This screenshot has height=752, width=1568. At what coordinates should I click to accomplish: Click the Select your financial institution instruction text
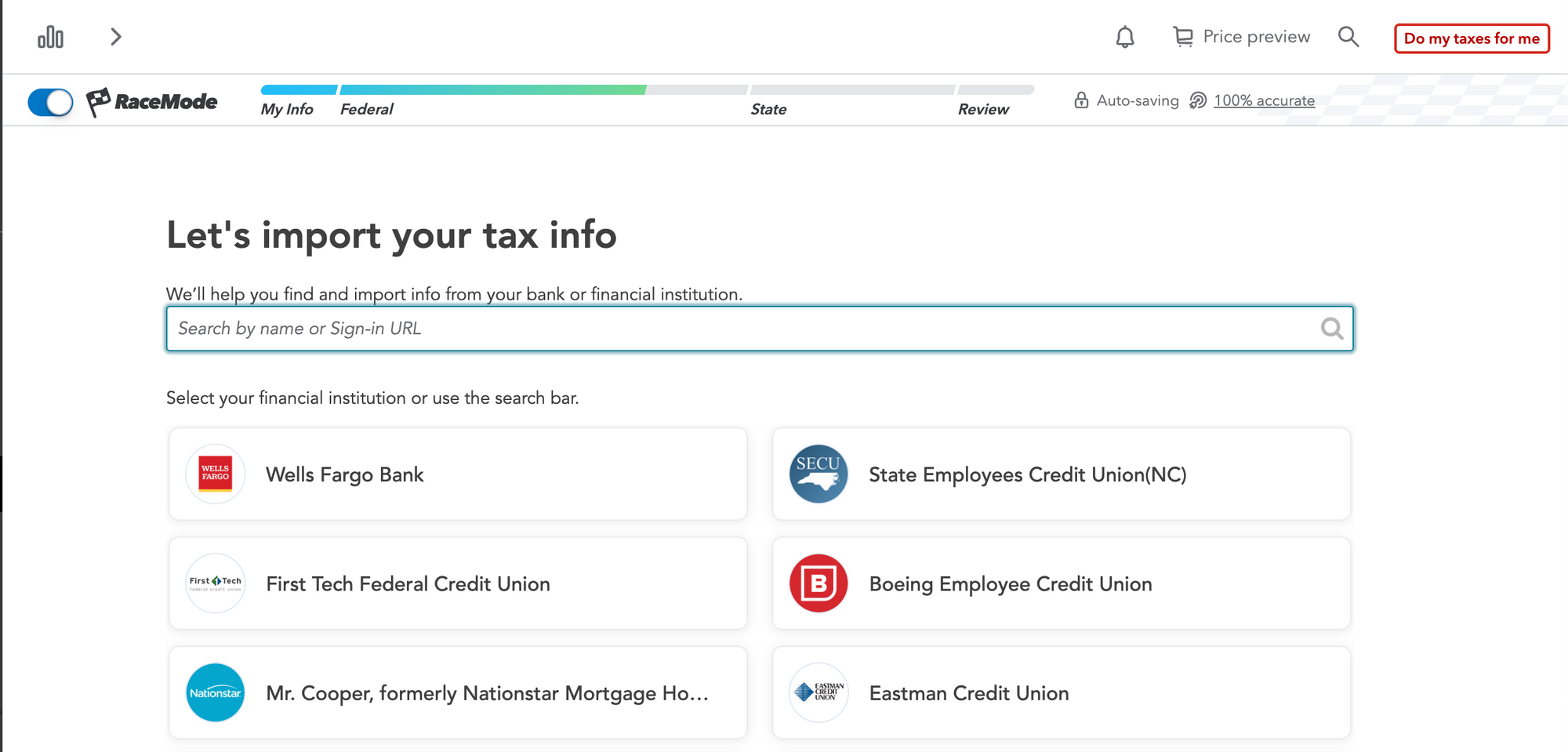coord(372,398)
